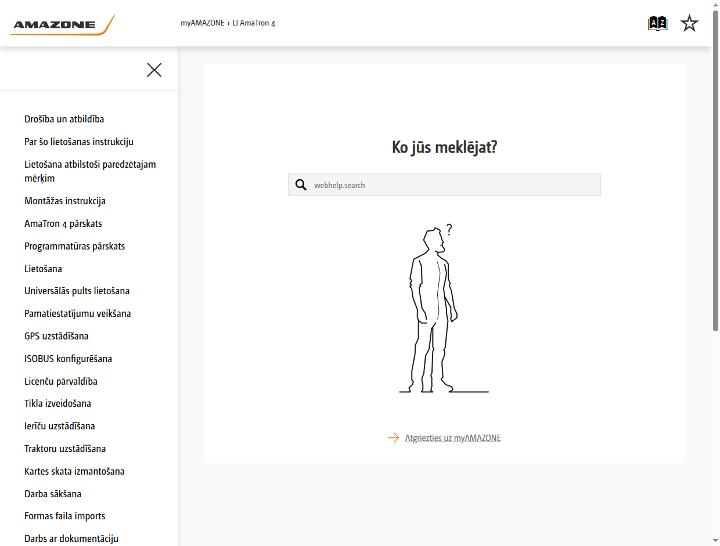This screenshot has height=546, width=720.
Task: Click the AMAZONE logo
Action: pyautogui.click(x=62, y=25)
